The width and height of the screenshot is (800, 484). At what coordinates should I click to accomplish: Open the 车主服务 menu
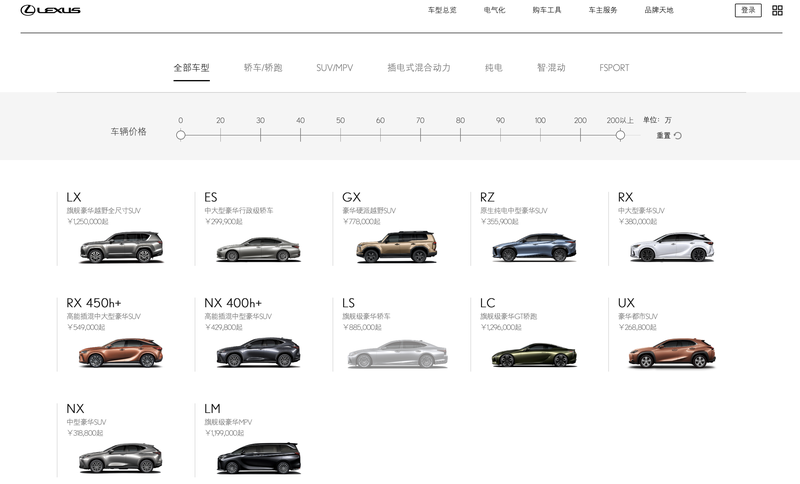[603, 10]
